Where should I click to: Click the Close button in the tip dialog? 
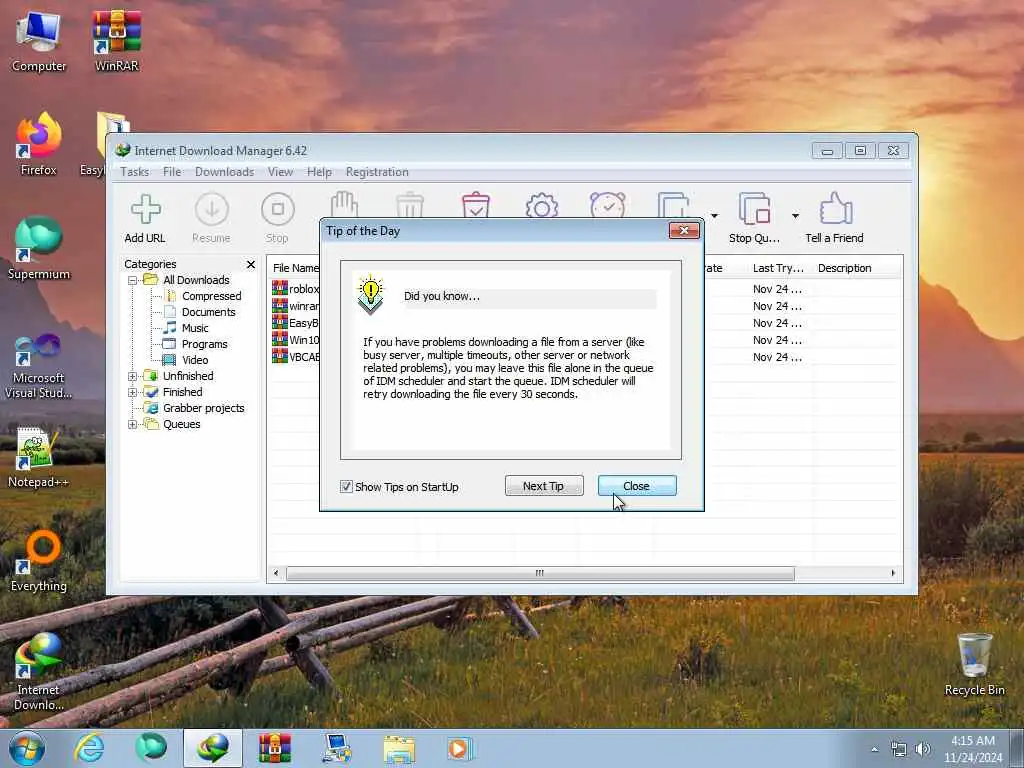pos(637,486)
